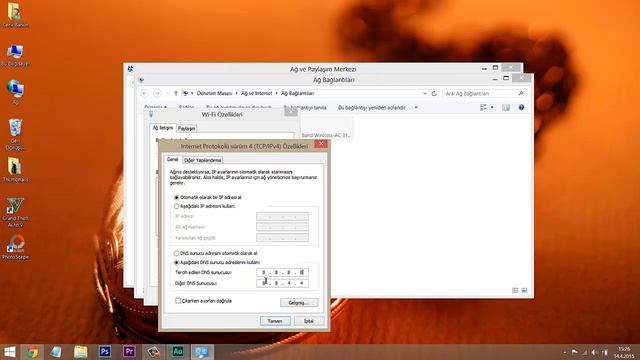
Task: Click 'Bu bağlantıyı yeniden adlandır' toolbar command
Action: (372, 108)
